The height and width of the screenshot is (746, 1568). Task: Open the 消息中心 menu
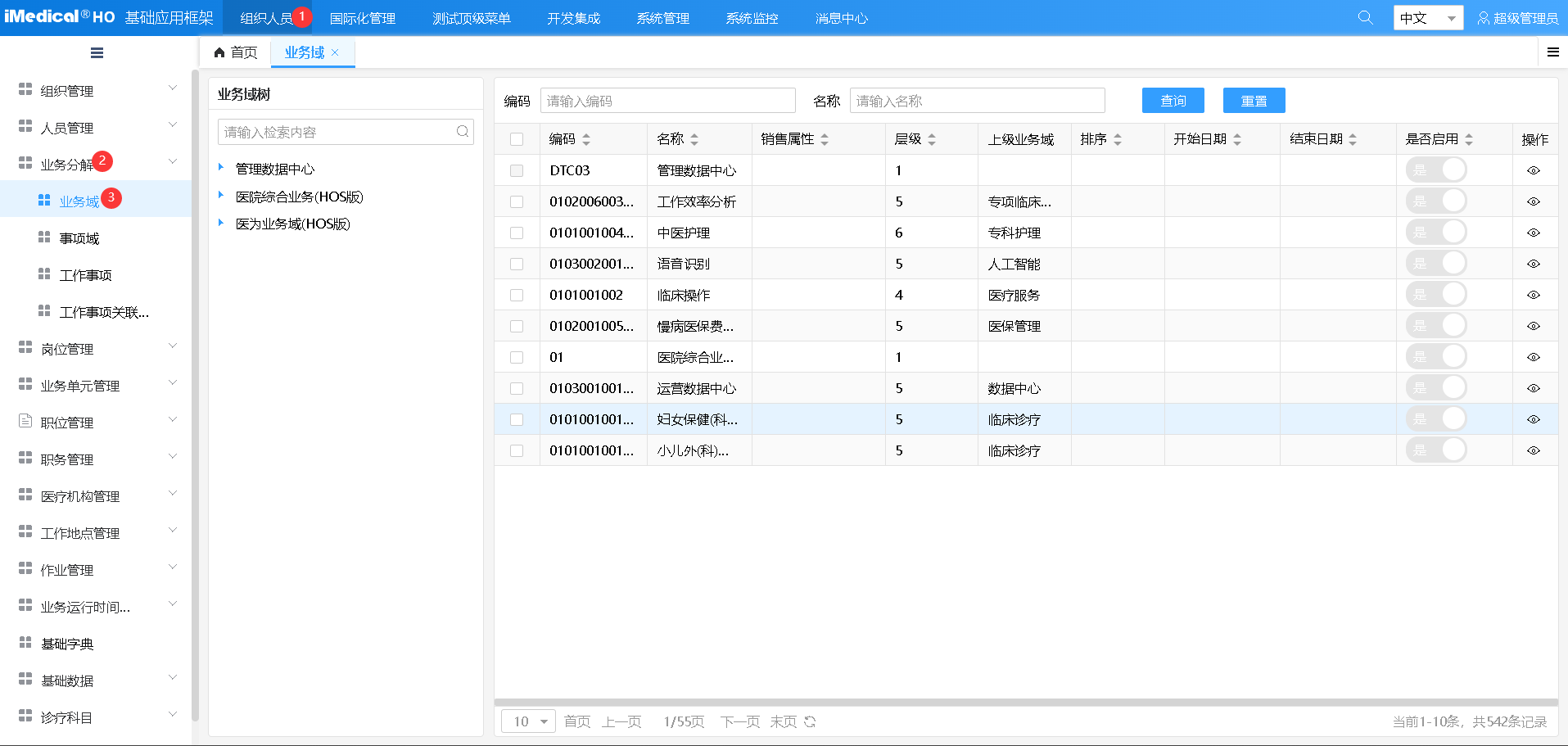click(x=841, y=16)
